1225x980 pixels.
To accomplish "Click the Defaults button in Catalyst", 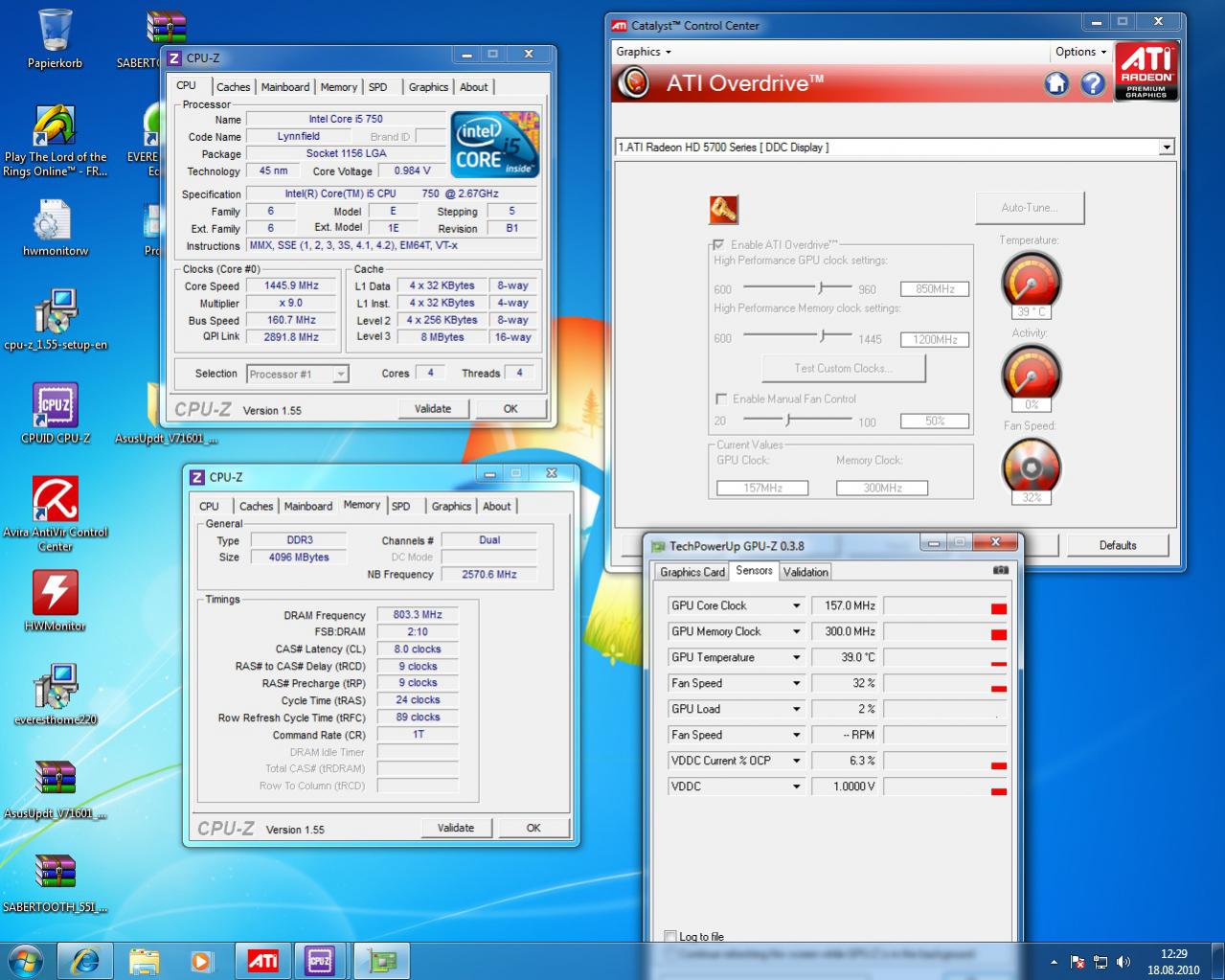I will click(x=1118, y=546).
